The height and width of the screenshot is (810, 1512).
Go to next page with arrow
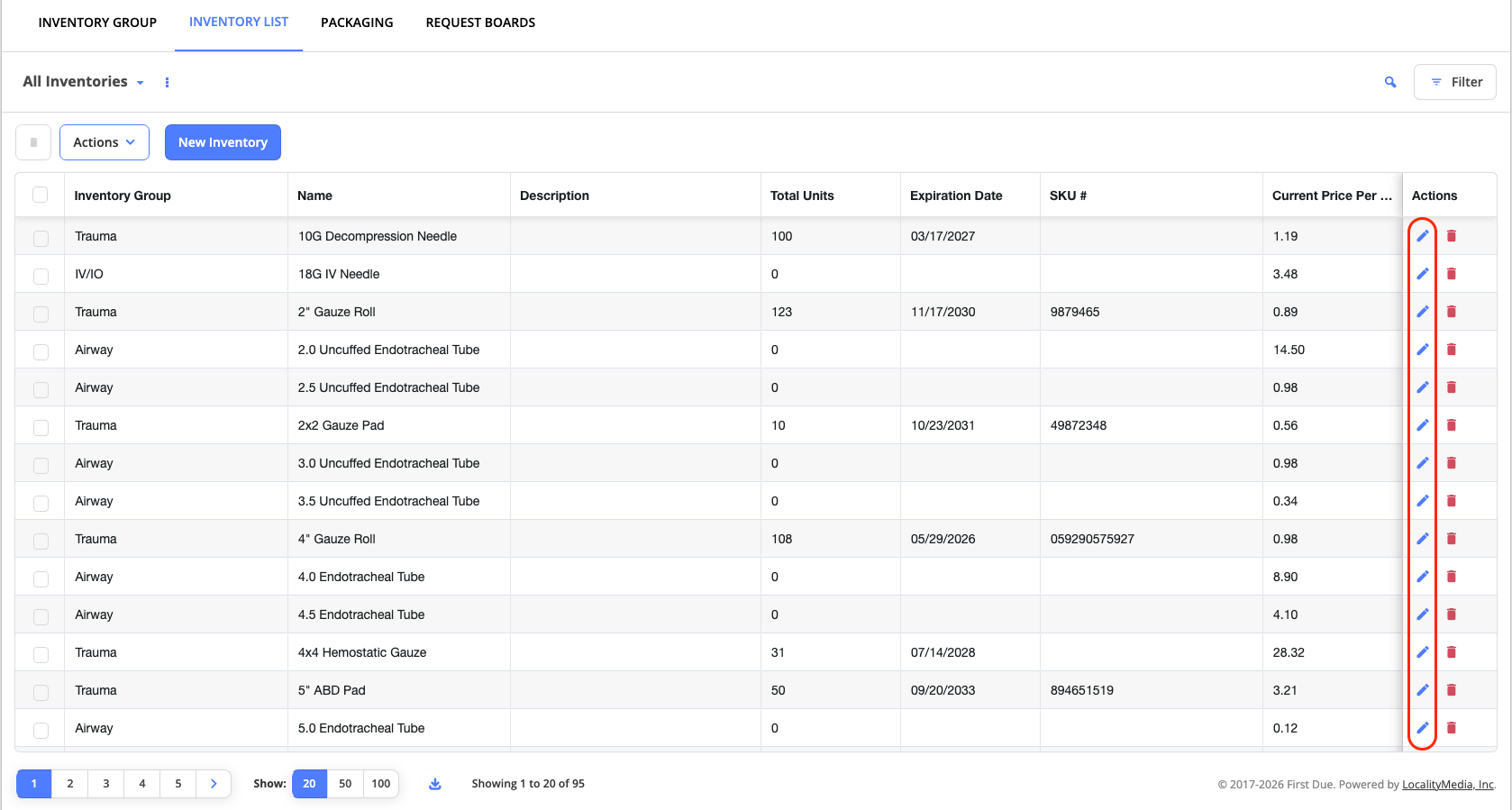click(214, 784)
